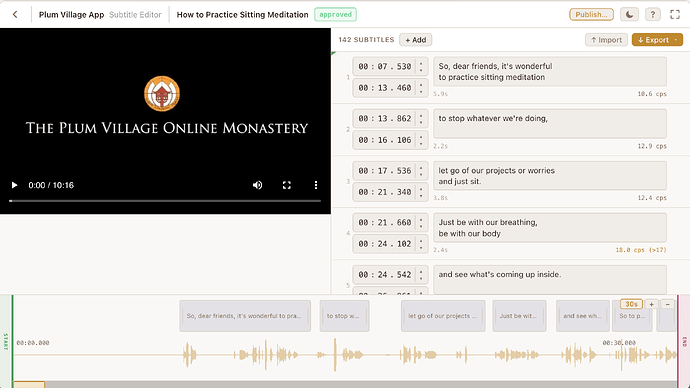This screenshot has height=388, width=690.
Task: Edit subtitle text 'So, dear friends, it's wonderful'
Action: click(550, 71)
